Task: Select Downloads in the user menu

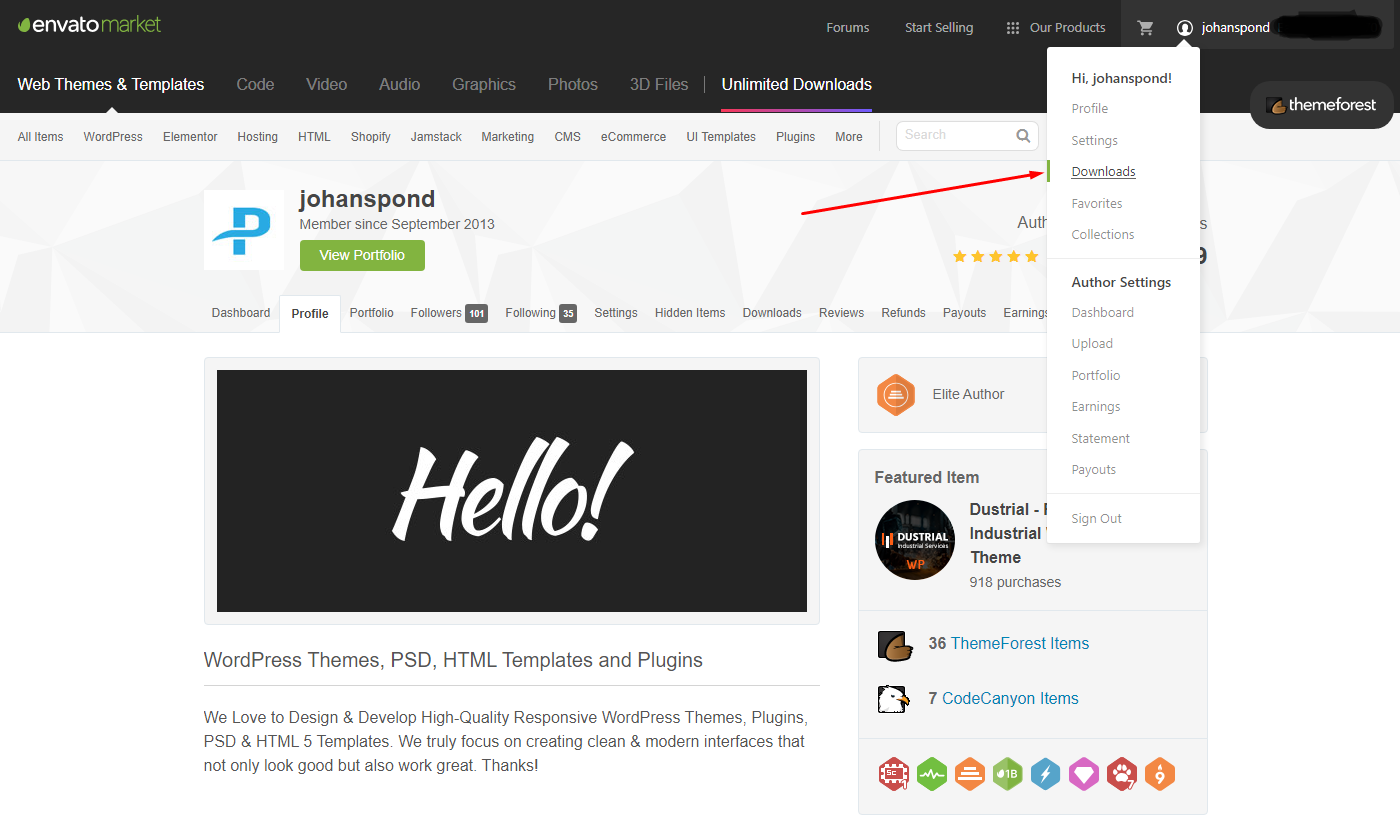Action: pos(1103,172)
